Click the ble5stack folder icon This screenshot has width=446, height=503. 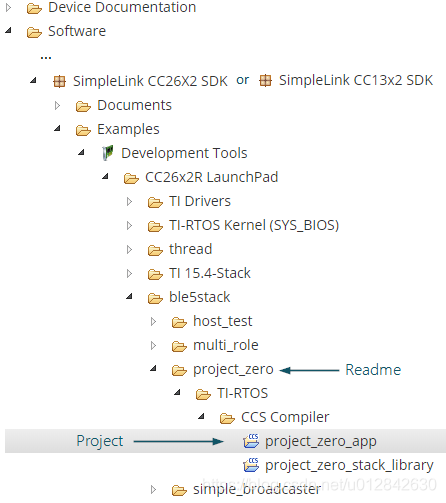pyautogui.click(x=155, y=298)
